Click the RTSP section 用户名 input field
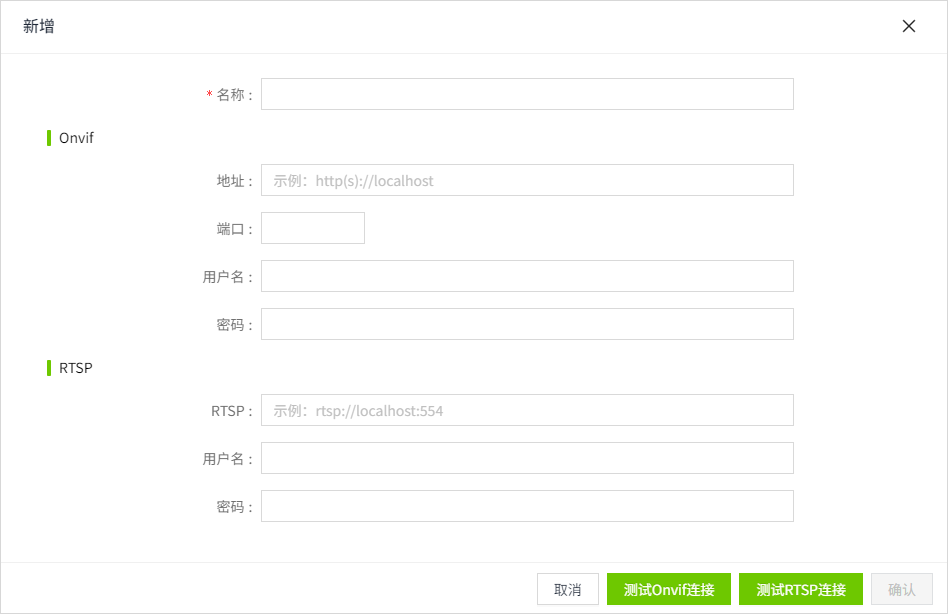The height and width of the screenshot is (614, 948). (x=527, y=458)
